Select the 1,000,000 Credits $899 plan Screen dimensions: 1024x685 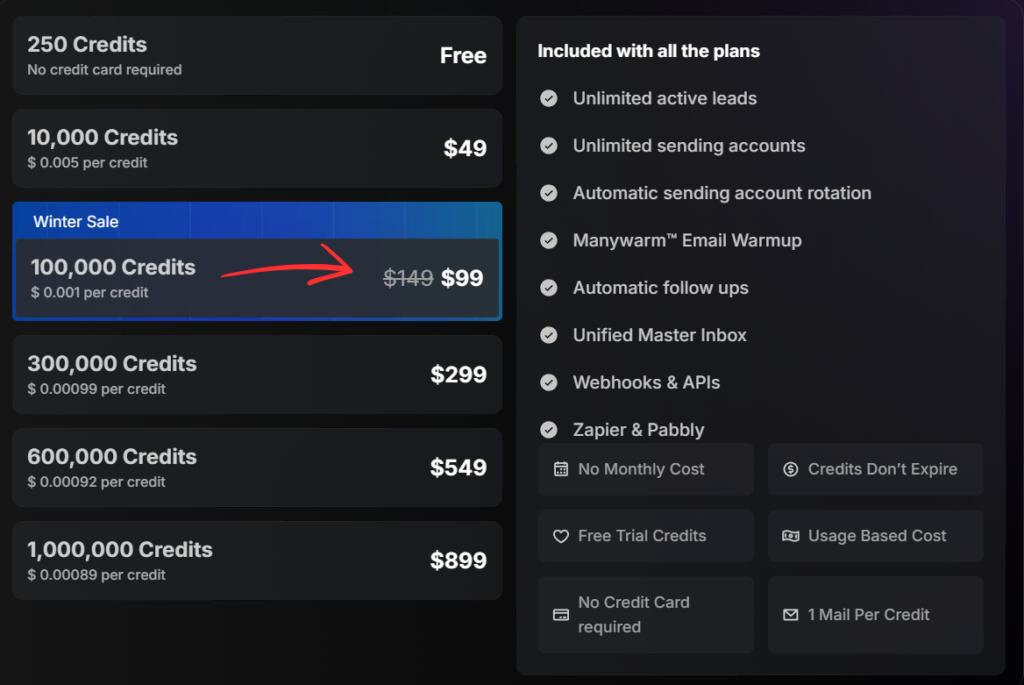[257, 560]
